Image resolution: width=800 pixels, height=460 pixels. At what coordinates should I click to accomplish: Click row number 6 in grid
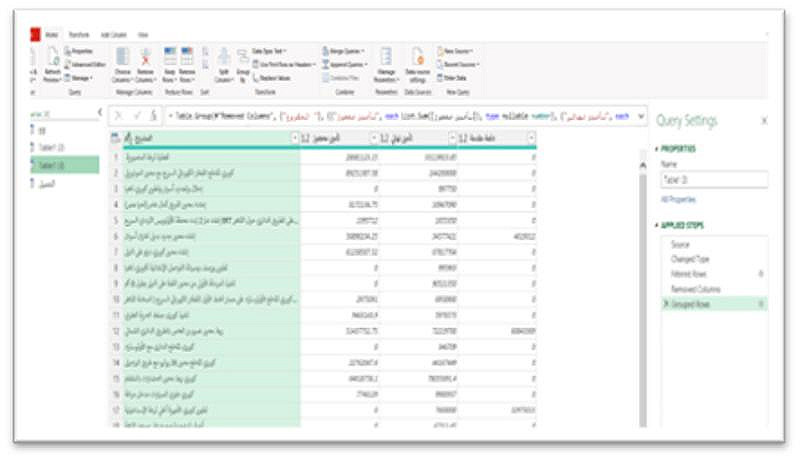point(116,237)
